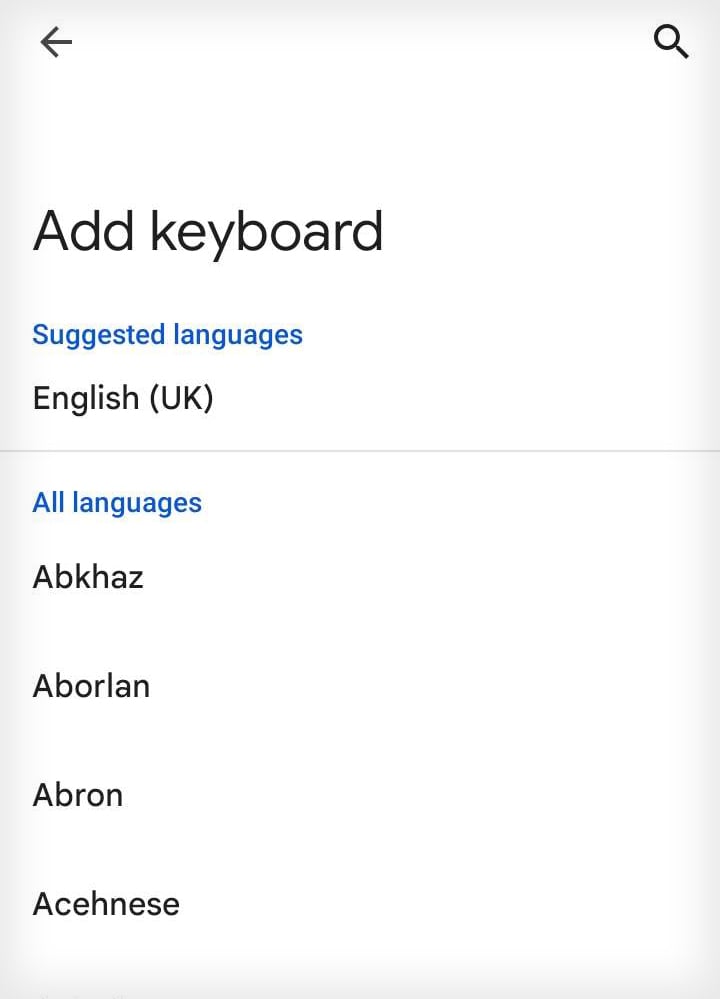This screenshot has width=720, height=999.
Task: Select English (UK) suggested keyboard
Action: [123, 398]
